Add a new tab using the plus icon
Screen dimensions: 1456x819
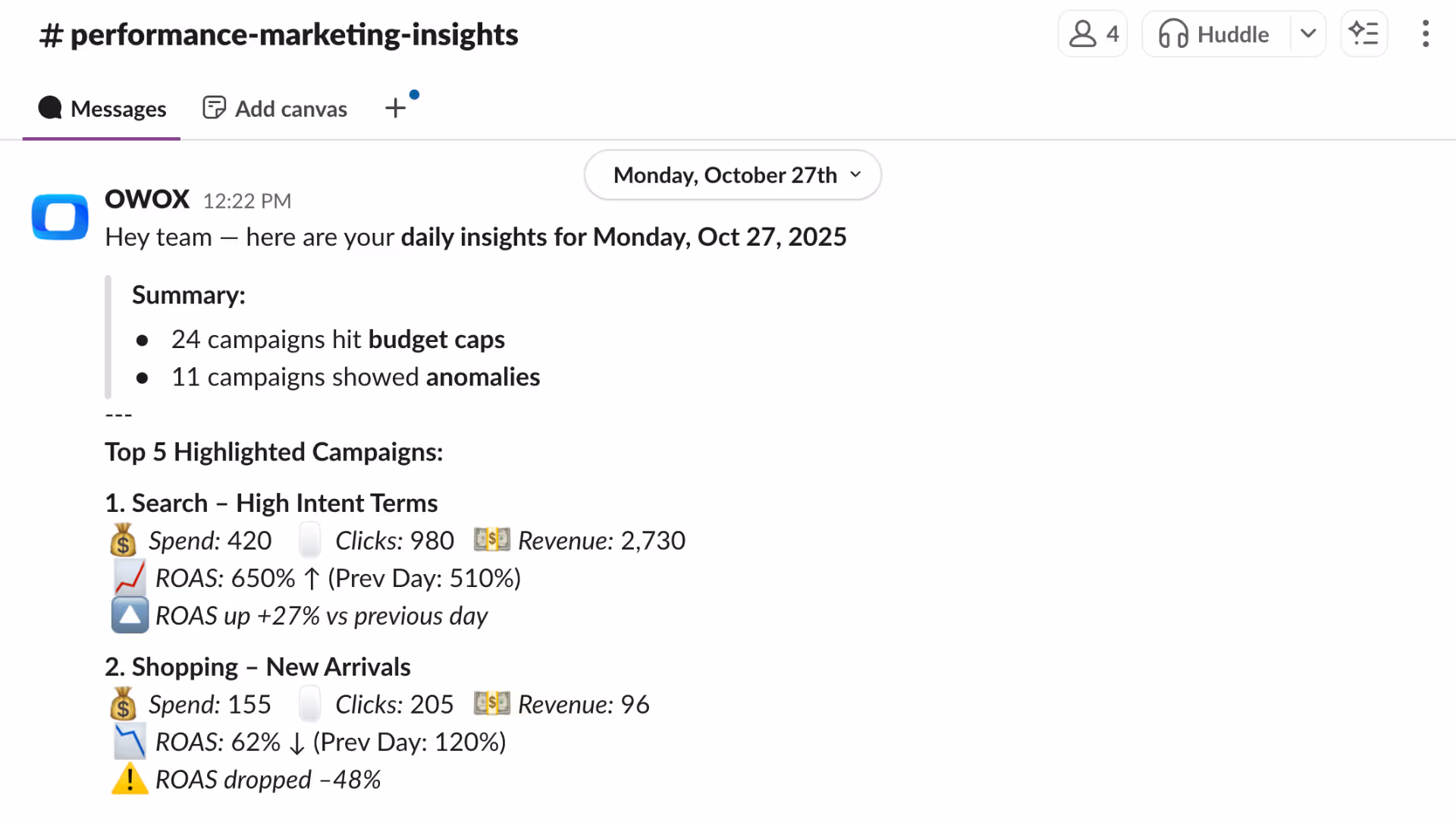click(x=395, y=108)
